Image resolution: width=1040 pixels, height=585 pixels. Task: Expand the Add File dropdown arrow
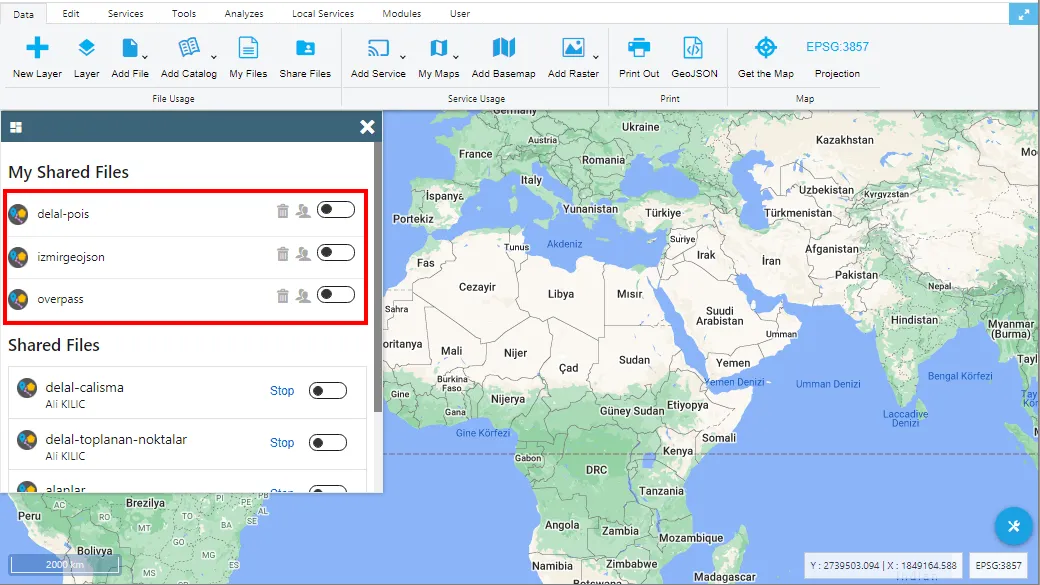point(145,57)
